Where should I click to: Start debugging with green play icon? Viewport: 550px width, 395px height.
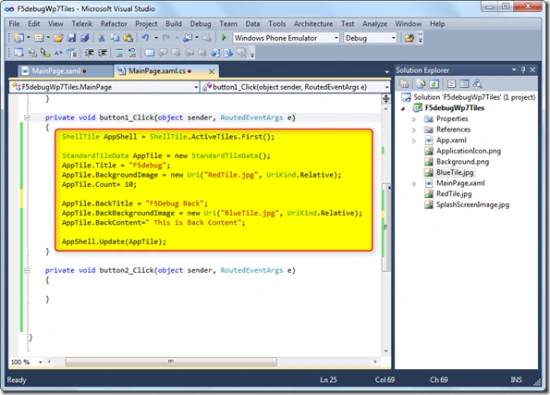224,38
